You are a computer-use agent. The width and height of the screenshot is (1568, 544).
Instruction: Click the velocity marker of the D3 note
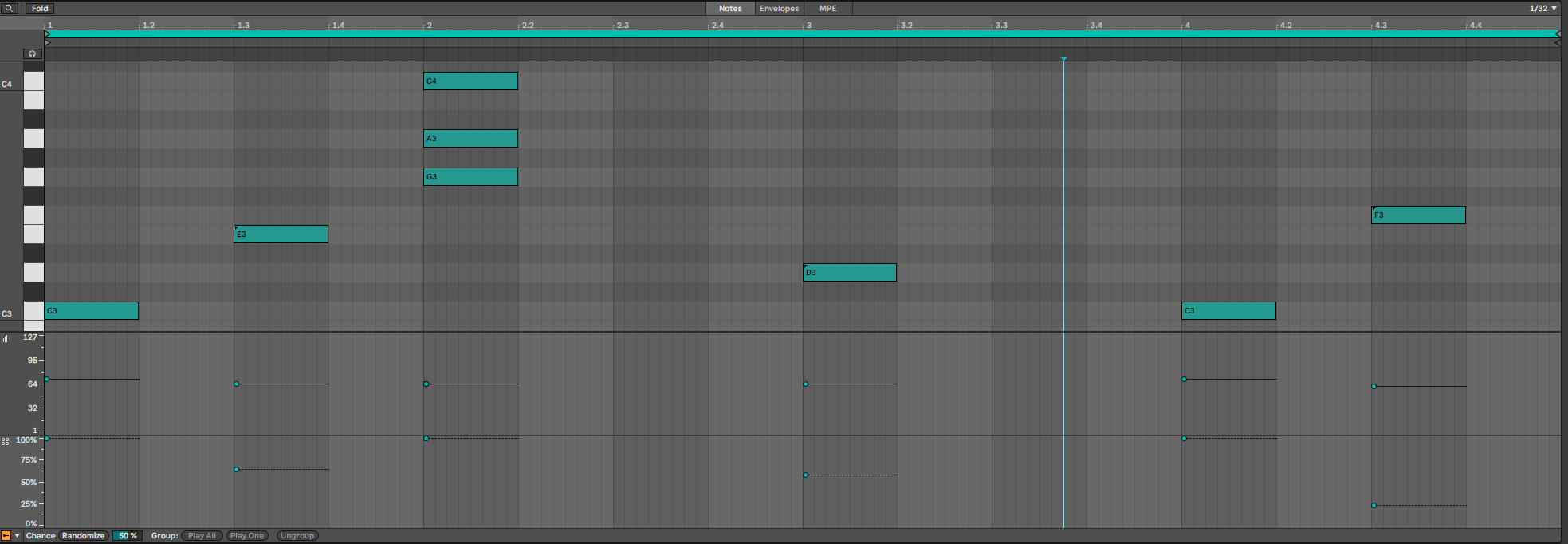tap(806, 384)
